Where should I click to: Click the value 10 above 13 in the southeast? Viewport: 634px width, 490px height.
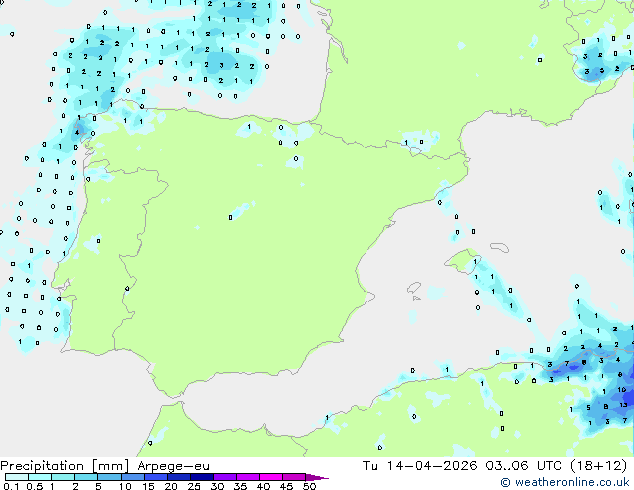pyautogui.click(x=621, y=390)
